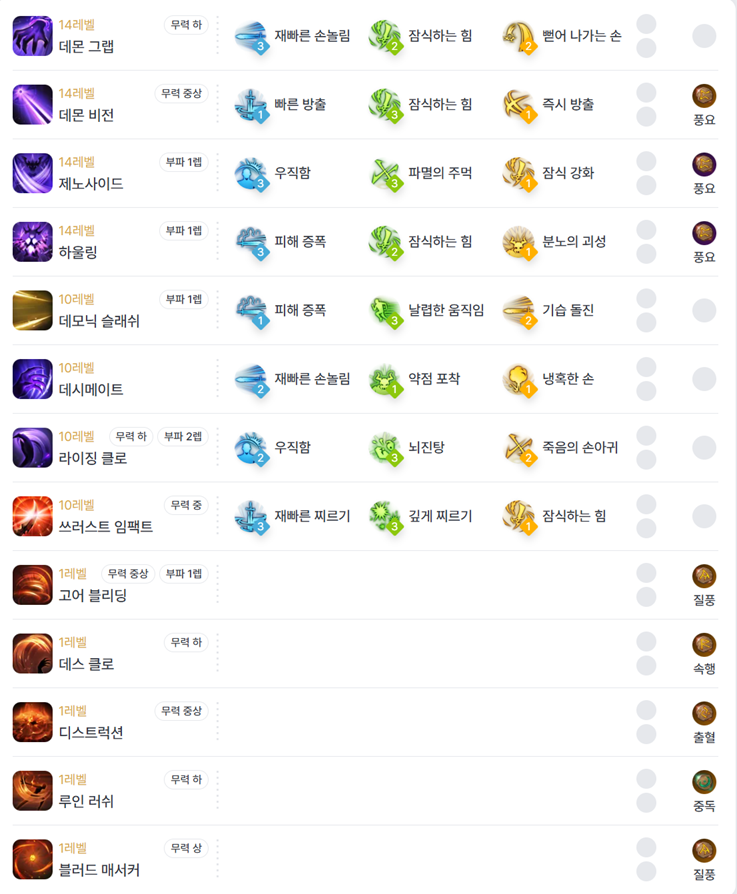Select the 질풍 rune on 고어 블리딩 row
The width and height of the screenshot is (737, 894).
tap(704, 576)
